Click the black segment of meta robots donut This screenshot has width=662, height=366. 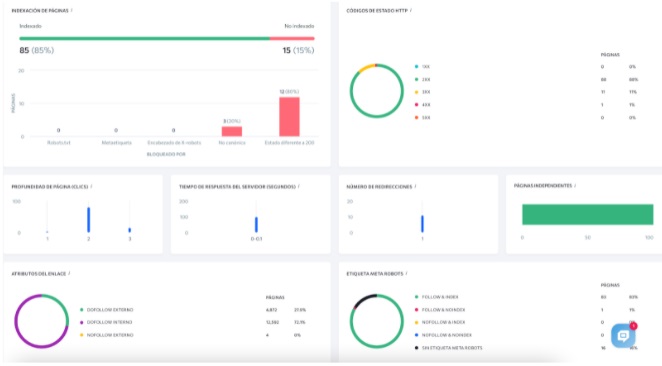[x=364, y=299]
